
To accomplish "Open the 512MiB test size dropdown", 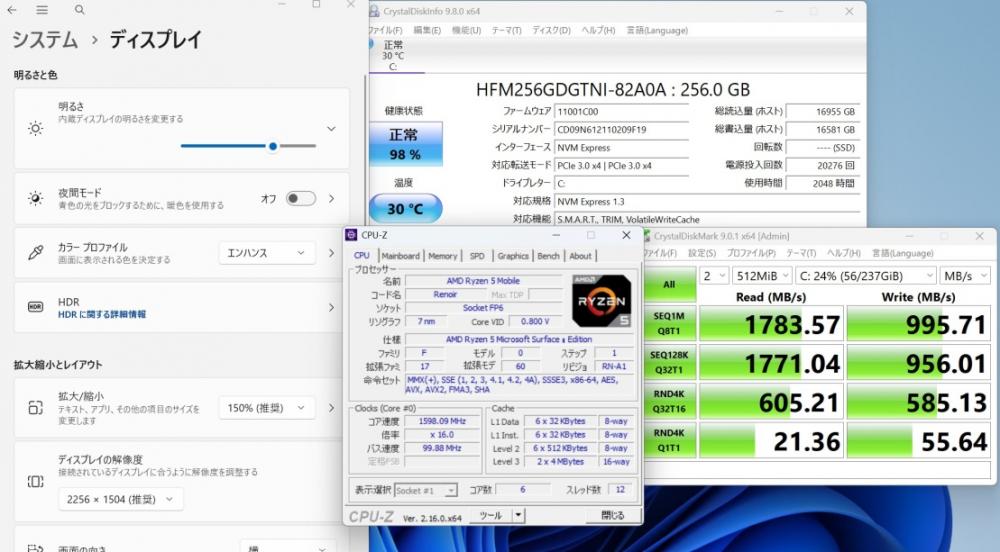I will [x=761, y=276].
